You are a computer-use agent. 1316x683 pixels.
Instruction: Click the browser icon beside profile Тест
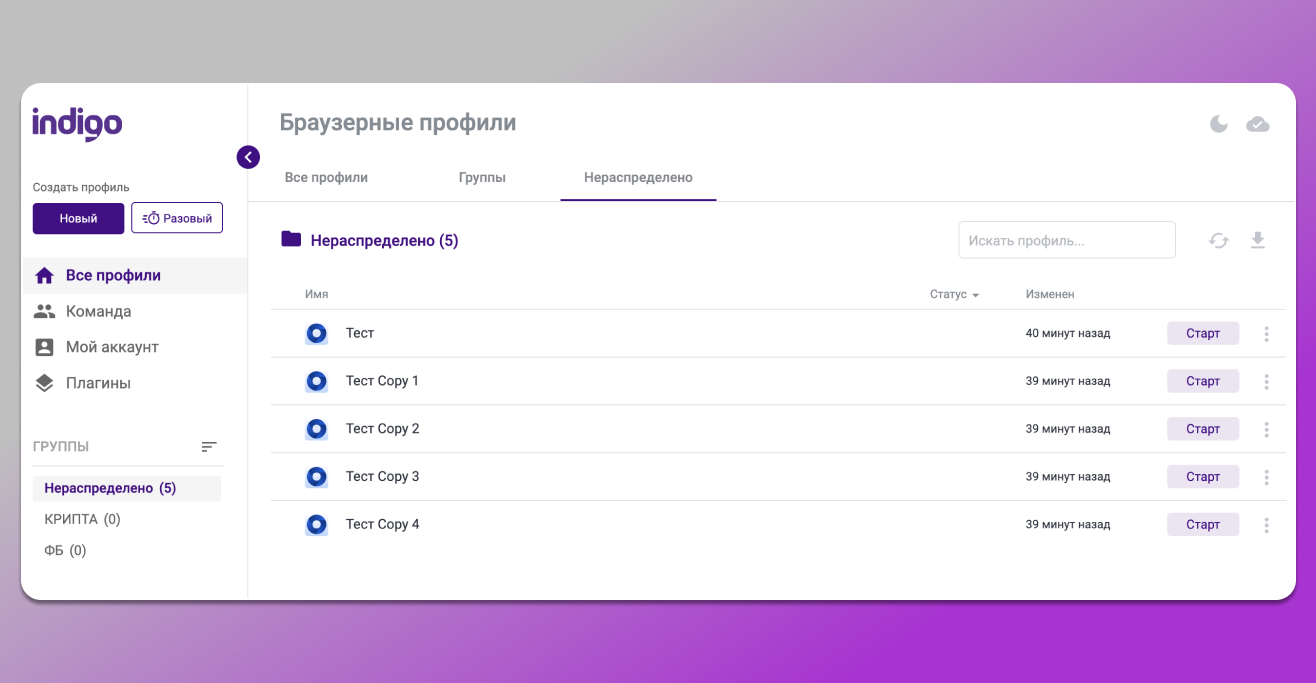pos(317,333)
